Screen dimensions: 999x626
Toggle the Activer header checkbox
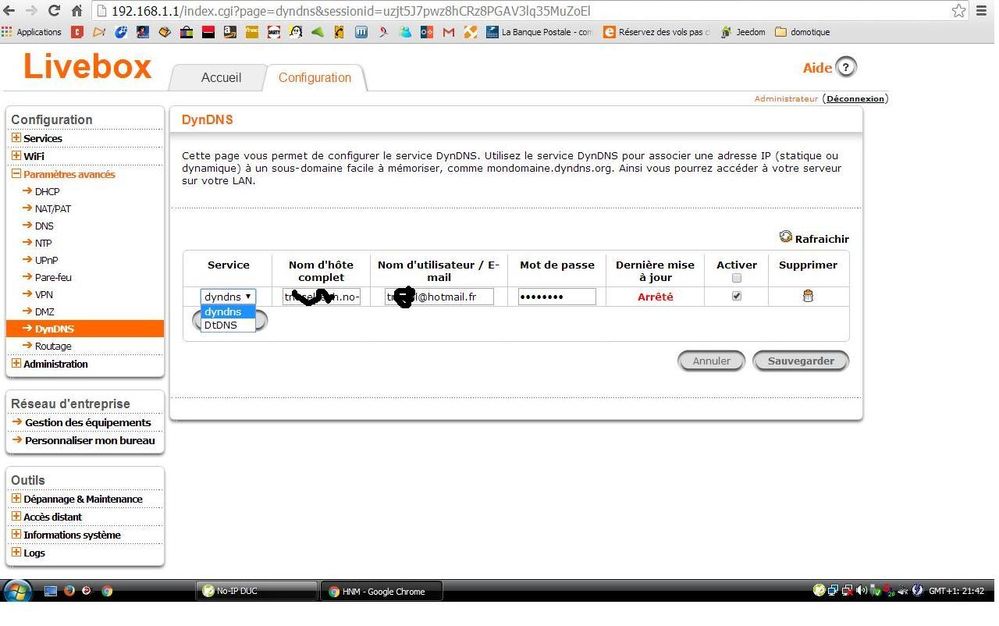tap(737, 278)
